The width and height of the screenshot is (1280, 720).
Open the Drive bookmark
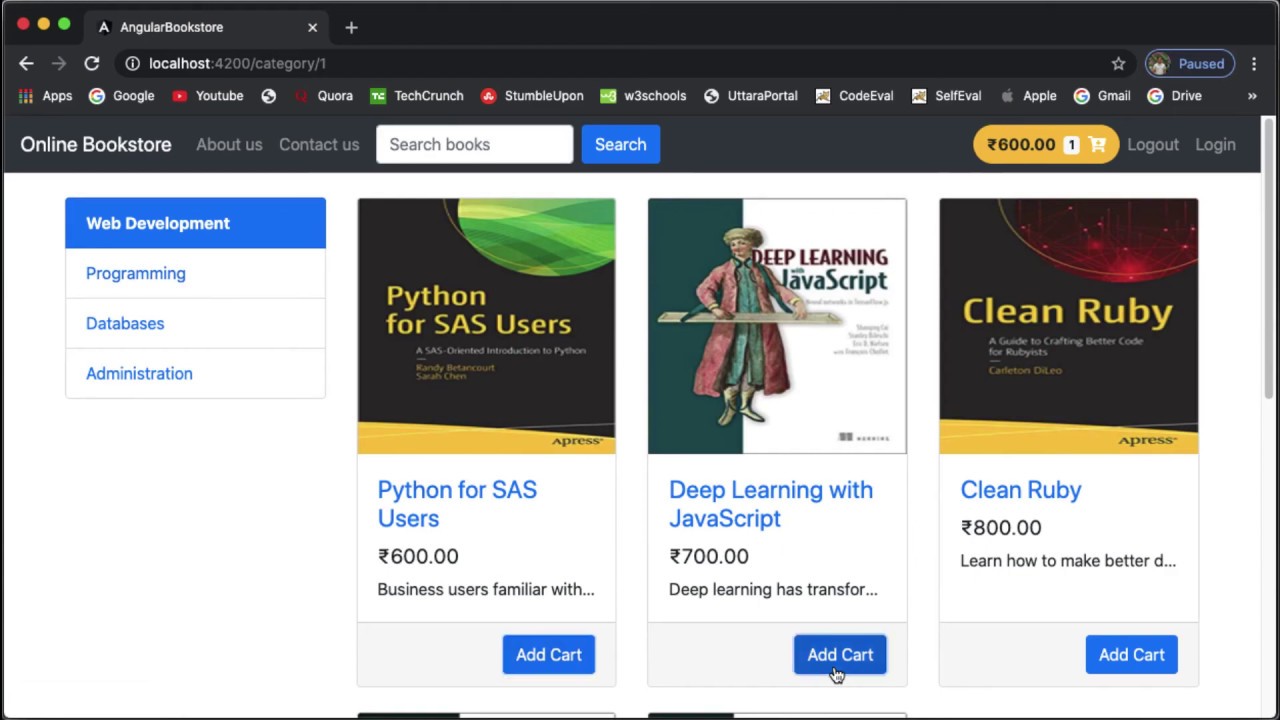coord(1175,96)
